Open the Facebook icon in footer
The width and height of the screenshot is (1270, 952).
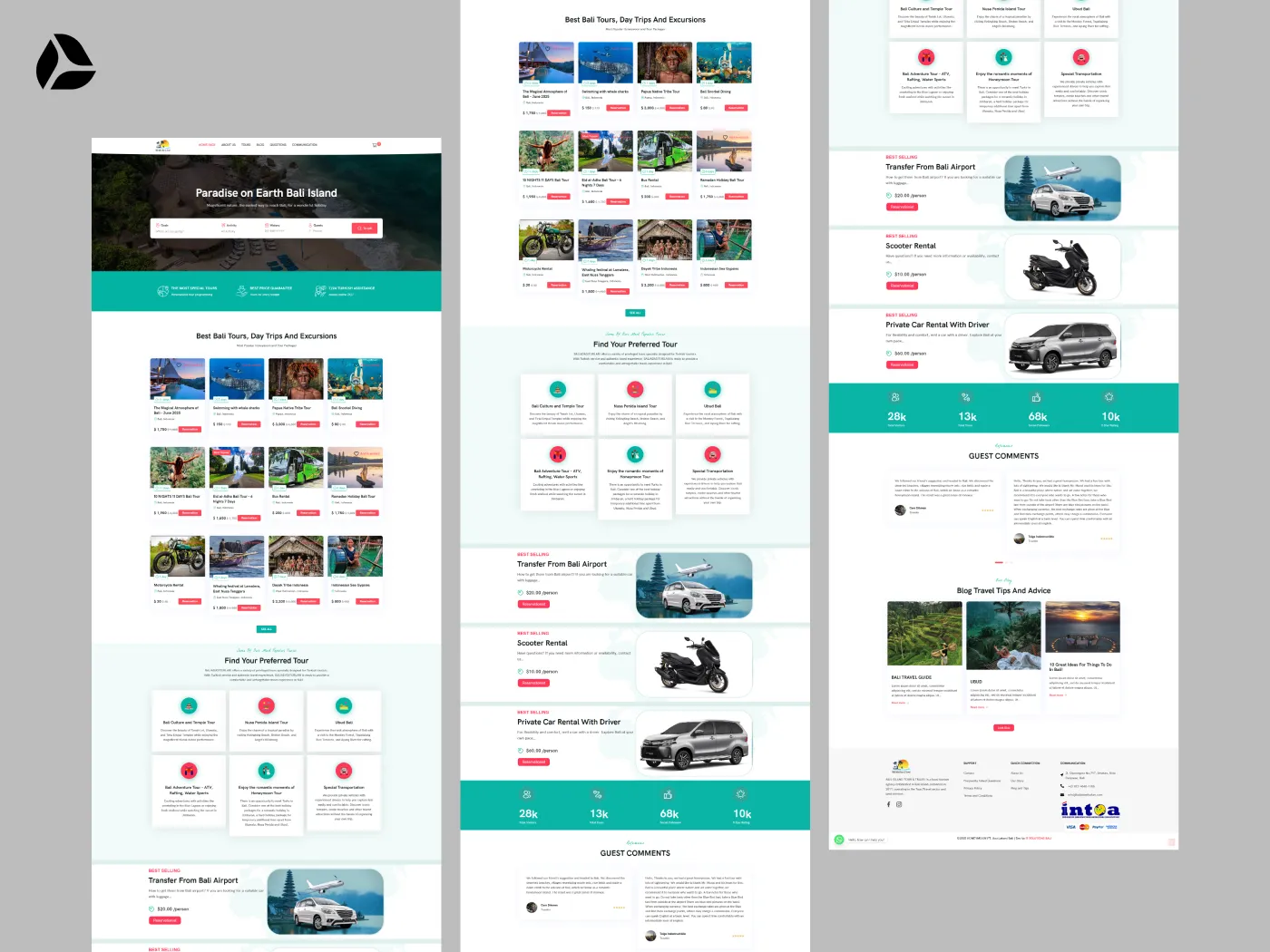pos(888,804)
